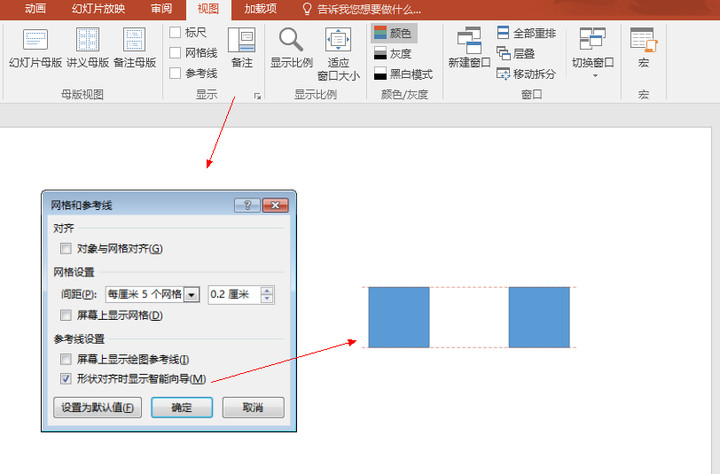
Task: Select Color (颜色) view mode
Action: (x=394, y=33)
